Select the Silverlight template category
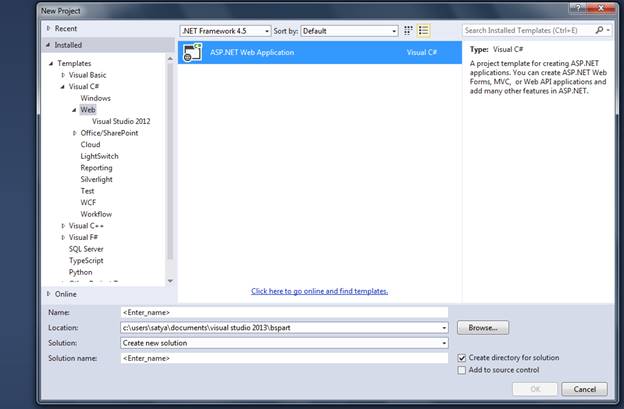 coord(96,179)
